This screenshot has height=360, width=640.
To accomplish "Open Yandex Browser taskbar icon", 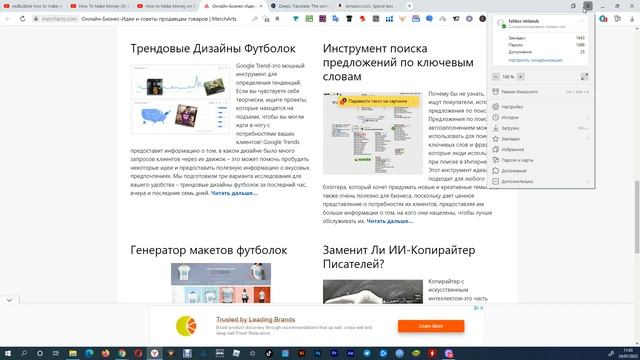I will click(154, 353).
